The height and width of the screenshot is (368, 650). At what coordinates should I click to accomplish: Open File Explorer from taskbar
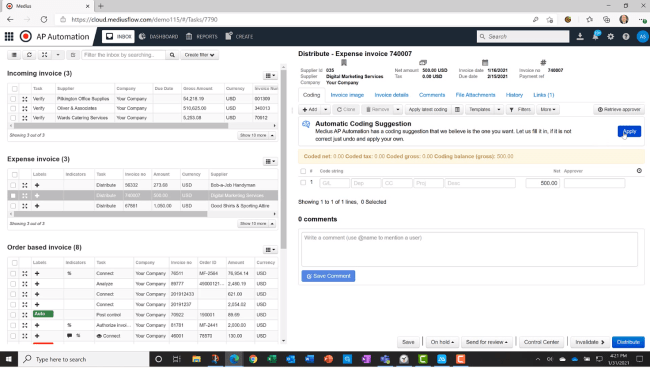(x=196, y=359)
